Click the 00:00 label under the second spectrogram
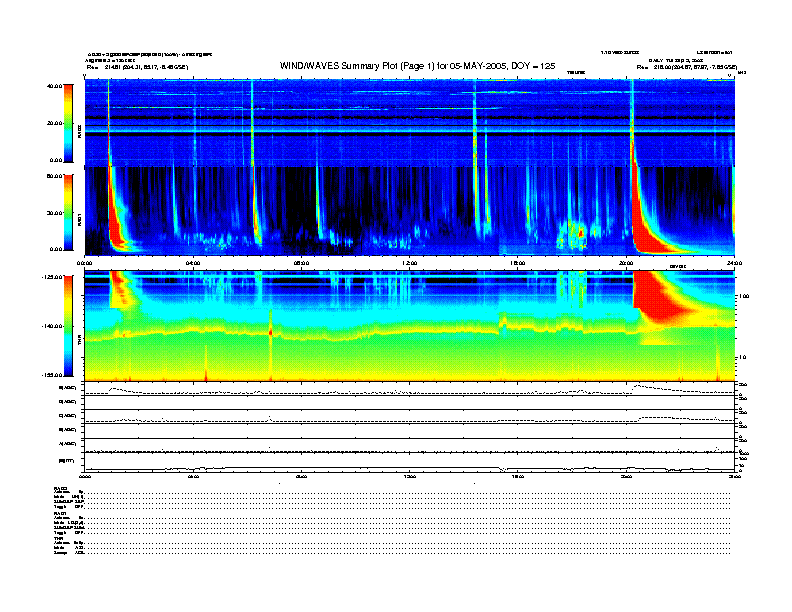The height and width of the screenshot is (612, 792). (x=84, y=263)
